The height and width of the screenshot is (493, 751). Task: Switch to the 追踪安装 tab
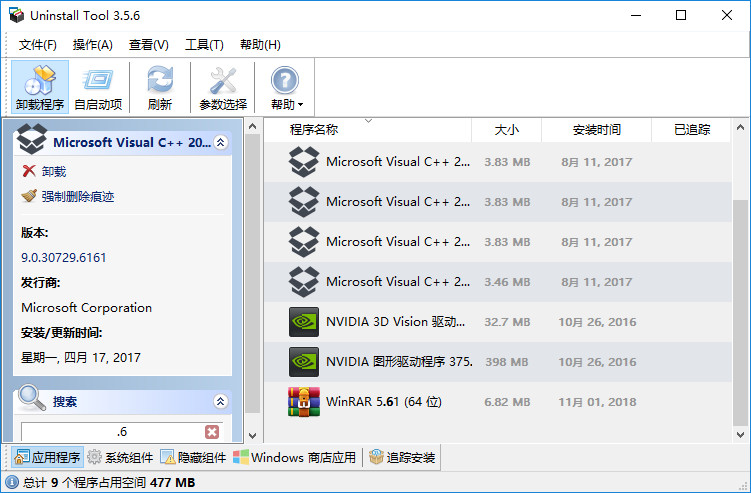click(402, 457)
